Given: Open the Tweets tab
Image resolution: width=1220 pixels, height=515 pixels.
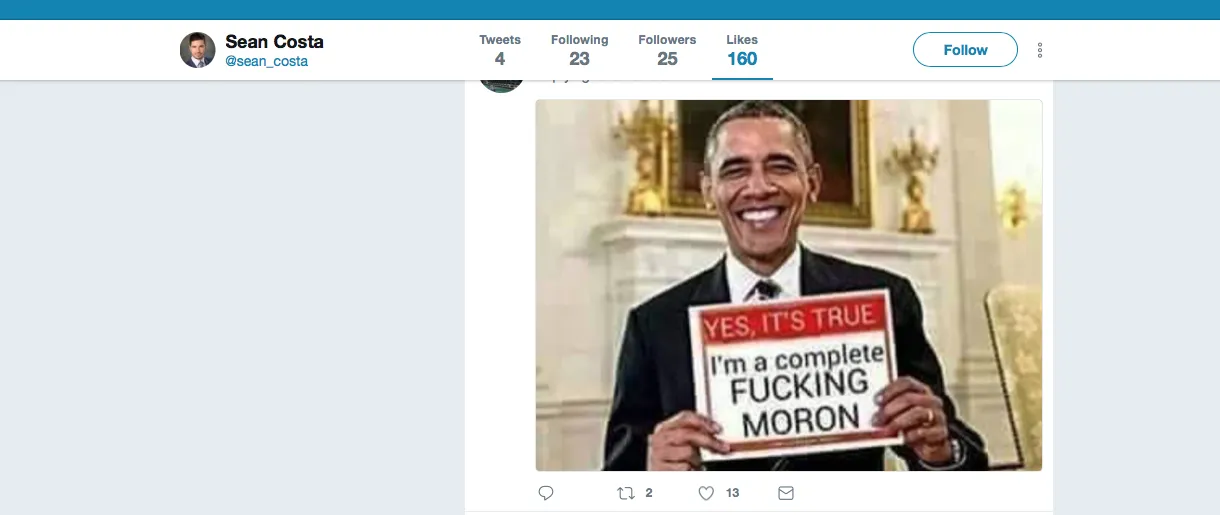Looking at the screenshot, I should (500, 50).
